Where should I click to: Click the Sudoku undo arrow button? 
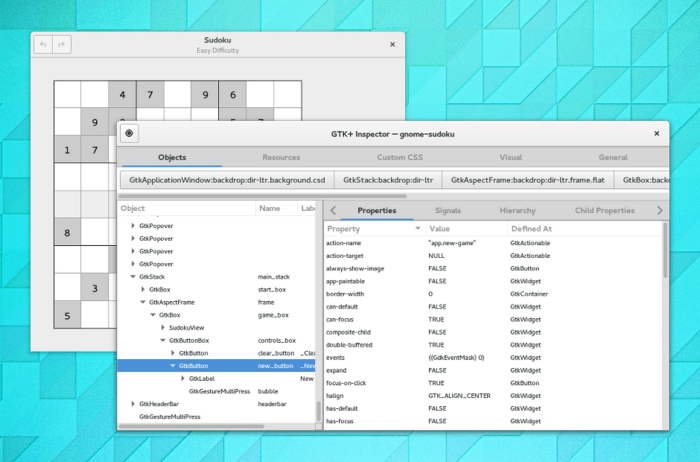tap(43, 44)
